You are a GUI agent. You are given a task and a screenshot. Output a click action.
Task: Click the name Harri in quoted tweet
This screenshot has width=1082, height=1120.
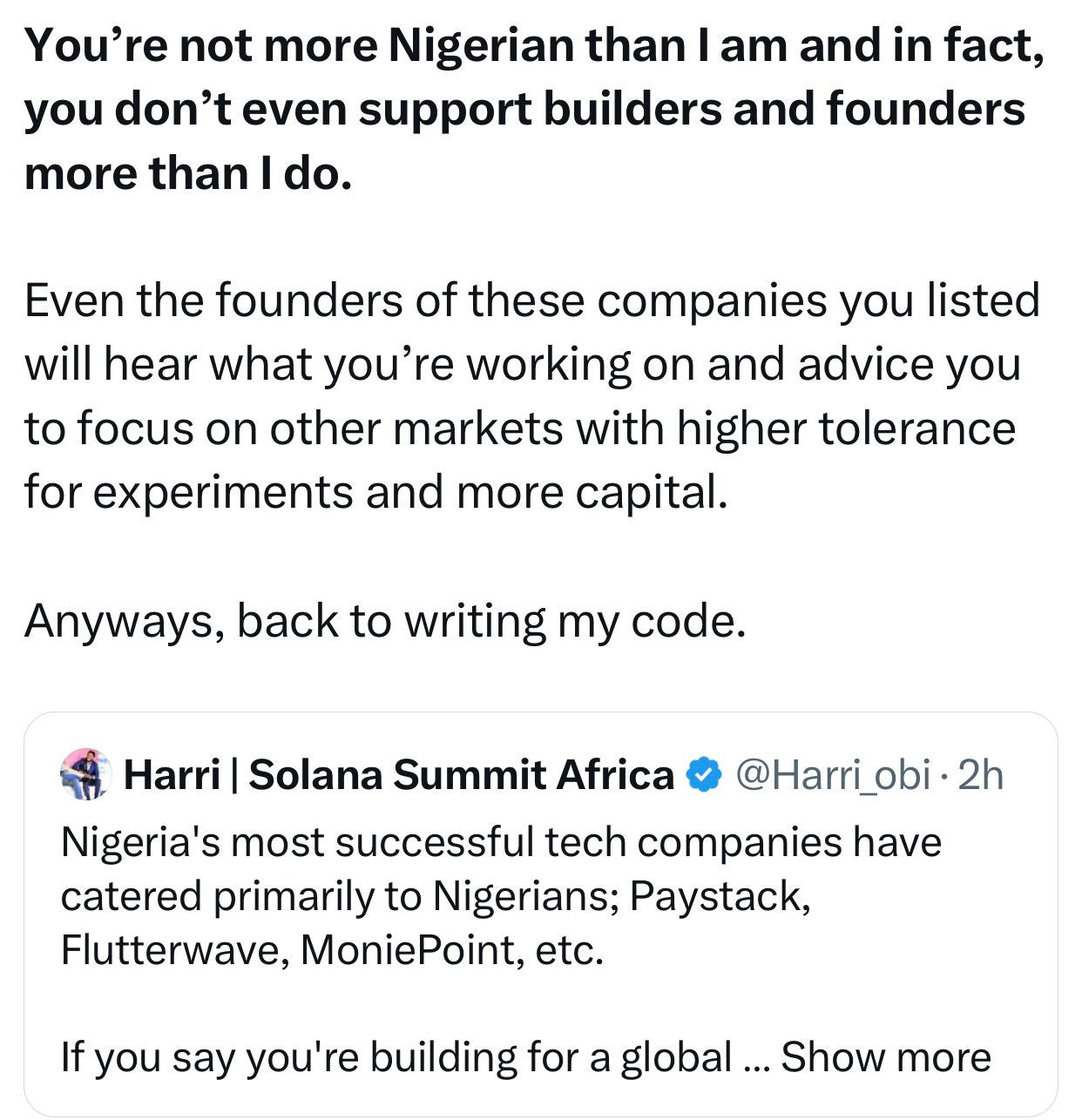pos(172,774)
